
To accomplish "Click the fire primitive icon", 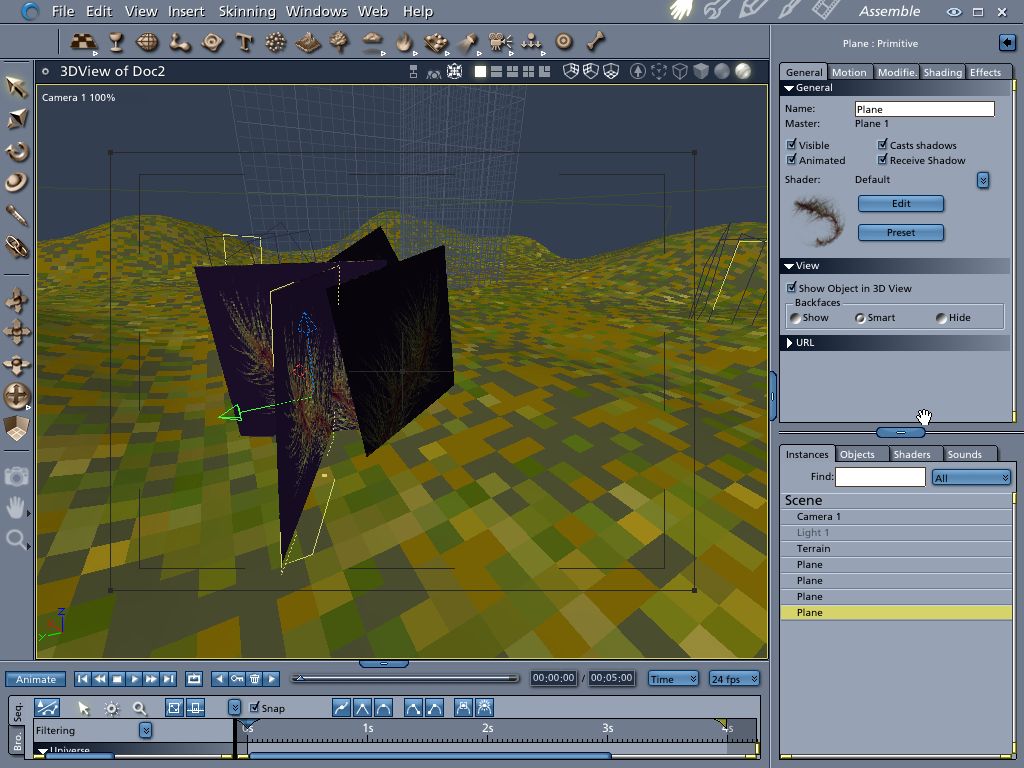I will [x=404, y=42].
